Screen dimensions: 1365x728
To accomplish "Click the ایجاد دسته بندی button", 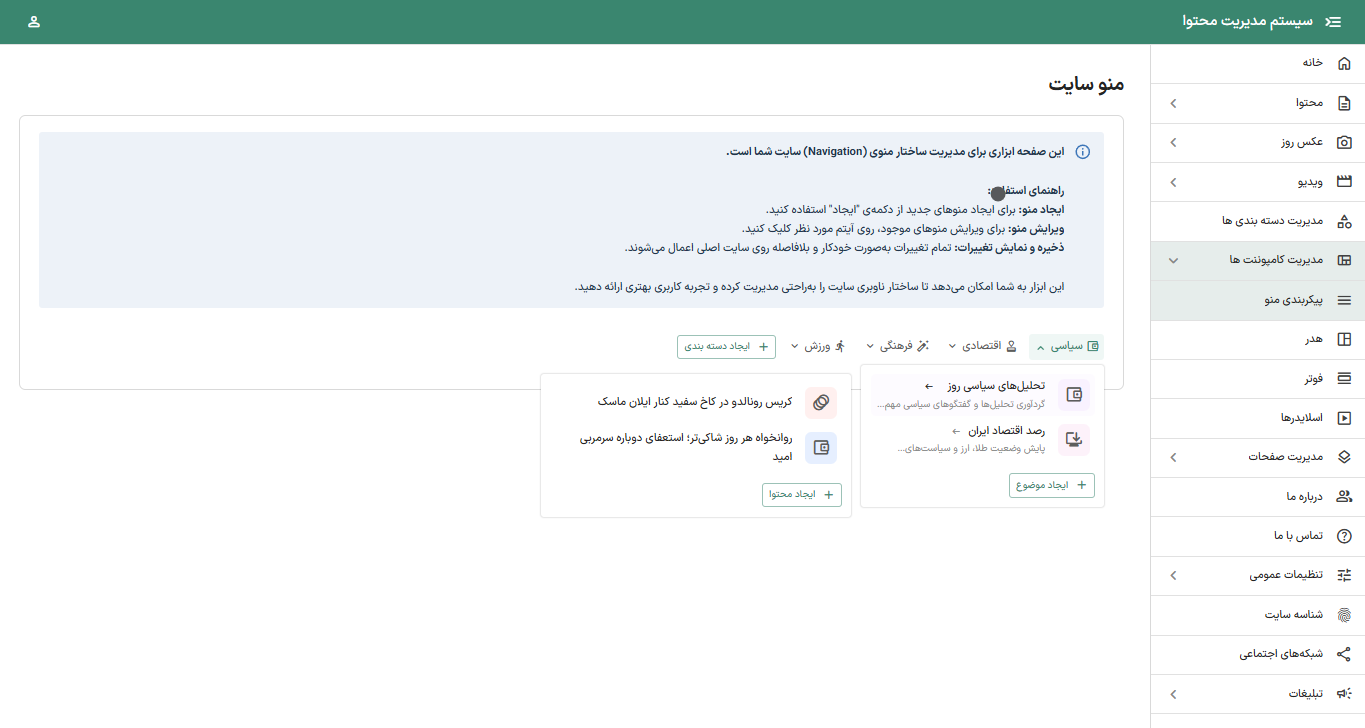I will pos(726,346).
